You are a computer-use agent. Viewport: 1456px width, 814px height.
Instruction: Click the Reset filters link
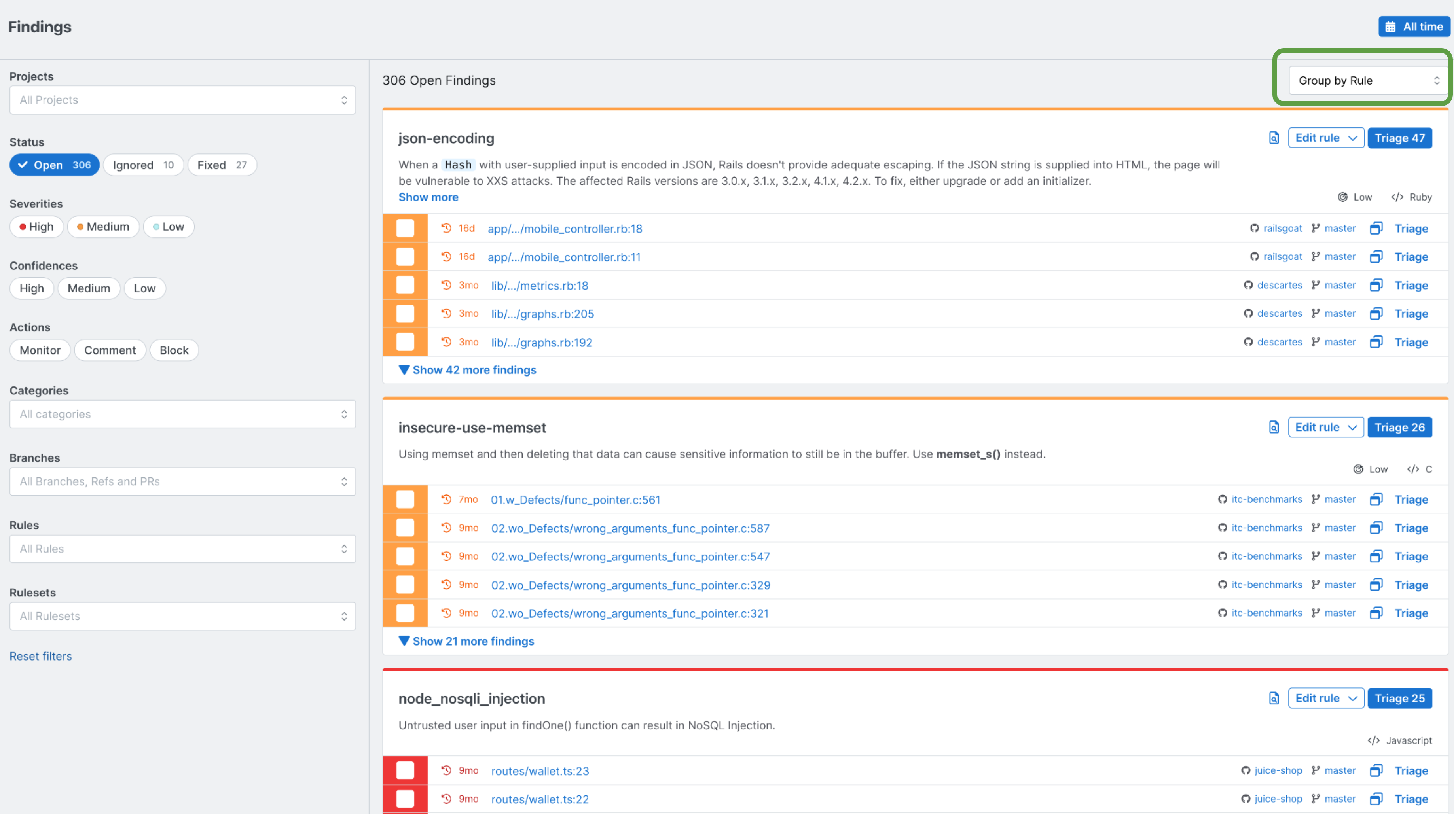40,656
